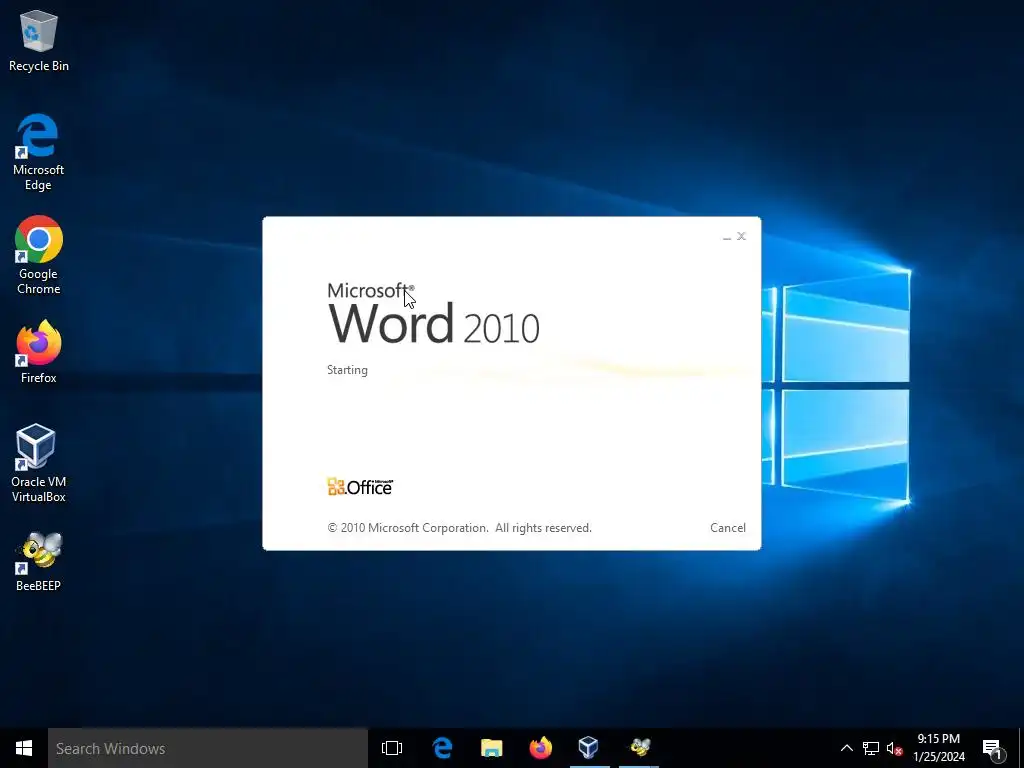This screenshot has width=1024, height=768.
Task: Open the muted volume tray icon
Action: point(894,748)
